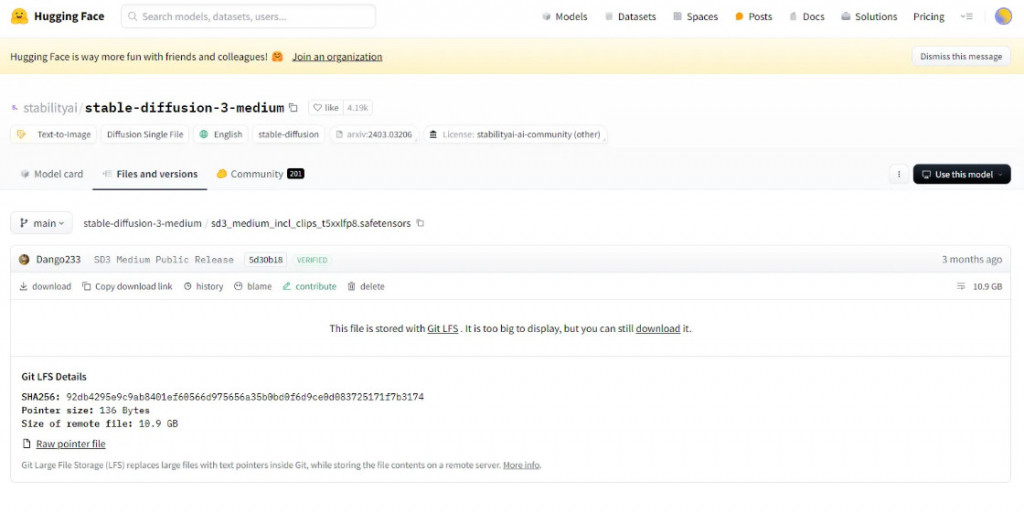
Task: Select Diffusion Single File tag
Action: [145, 135]
